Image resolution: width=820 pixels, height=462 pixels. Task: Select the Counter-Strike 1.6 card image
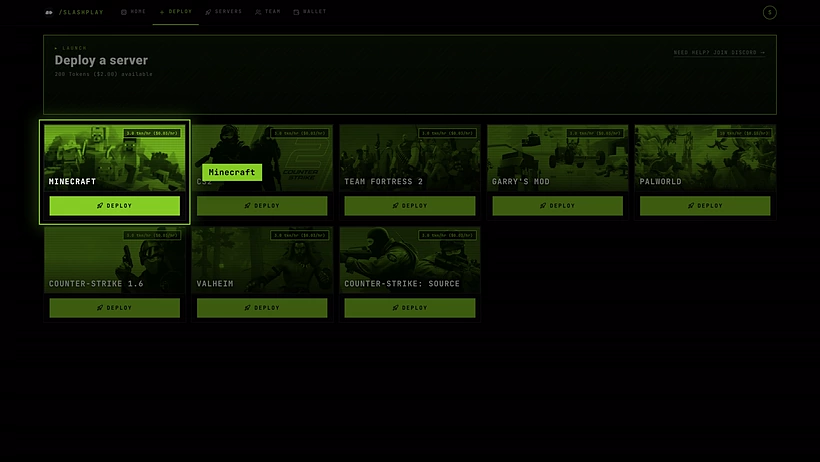pos(115,260)
